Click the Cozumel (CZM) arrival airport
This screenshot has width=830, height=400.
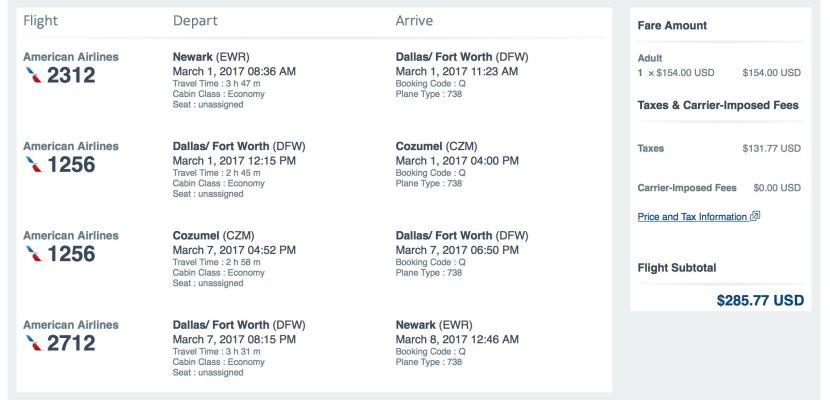tap(436, 146)
